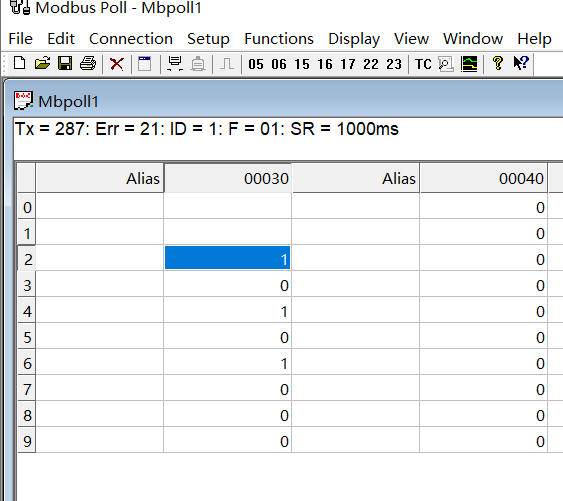Select row header number 6
The image size is (563, 501).
[x=27, y=363]
